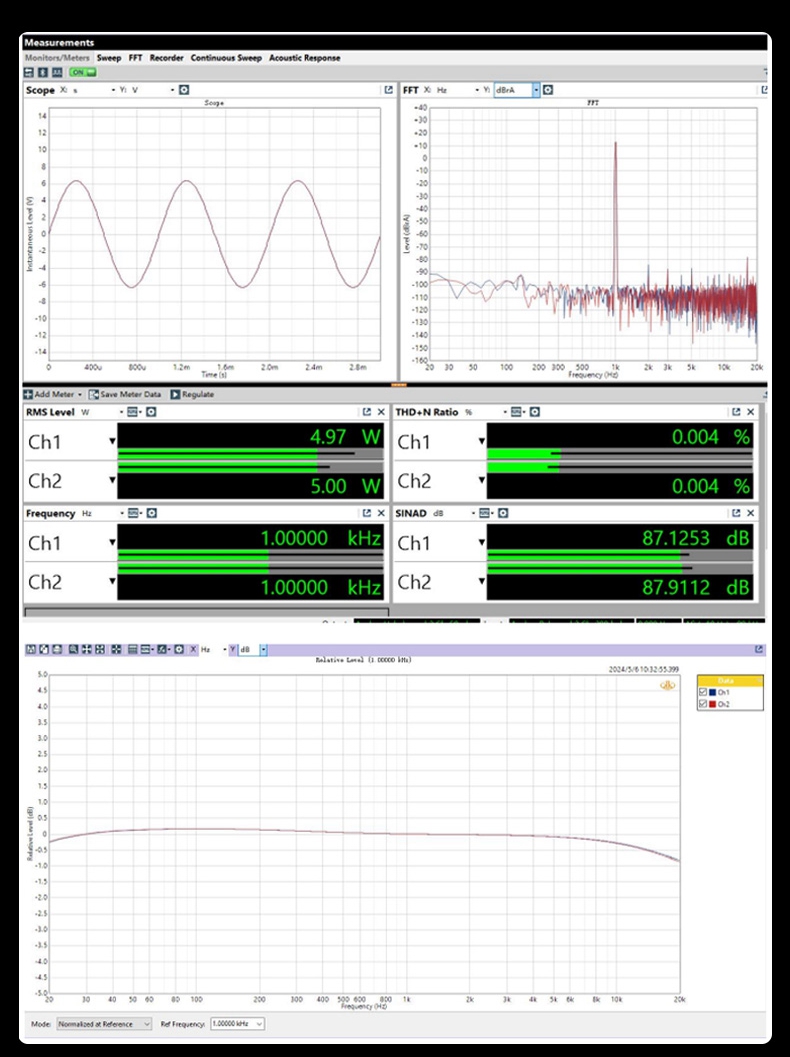Click the Add Meter button
Viewport: 790px width, 1057px height.
(54, 394)
